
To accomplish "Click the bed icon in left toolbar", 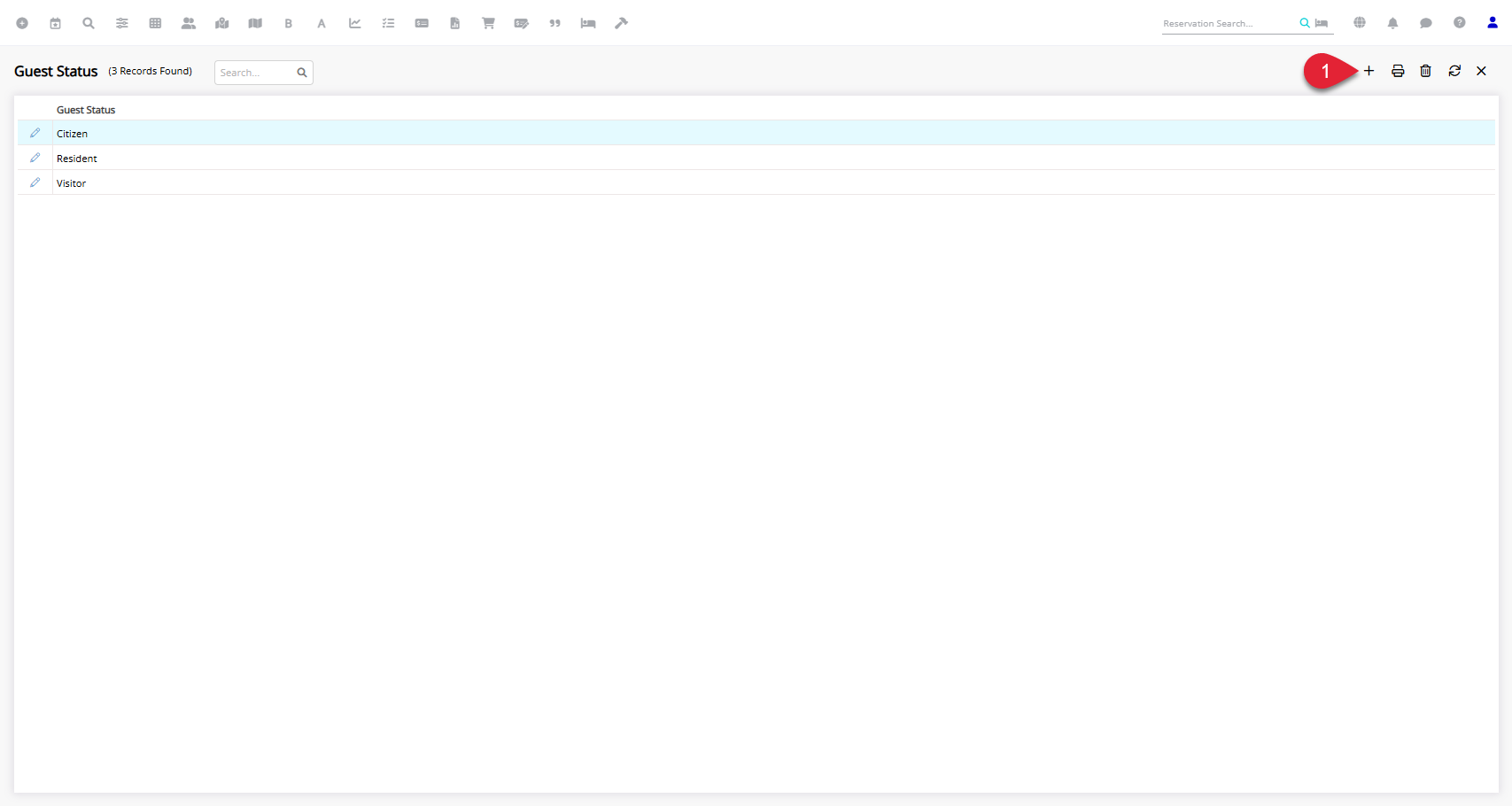I will 588,24.
